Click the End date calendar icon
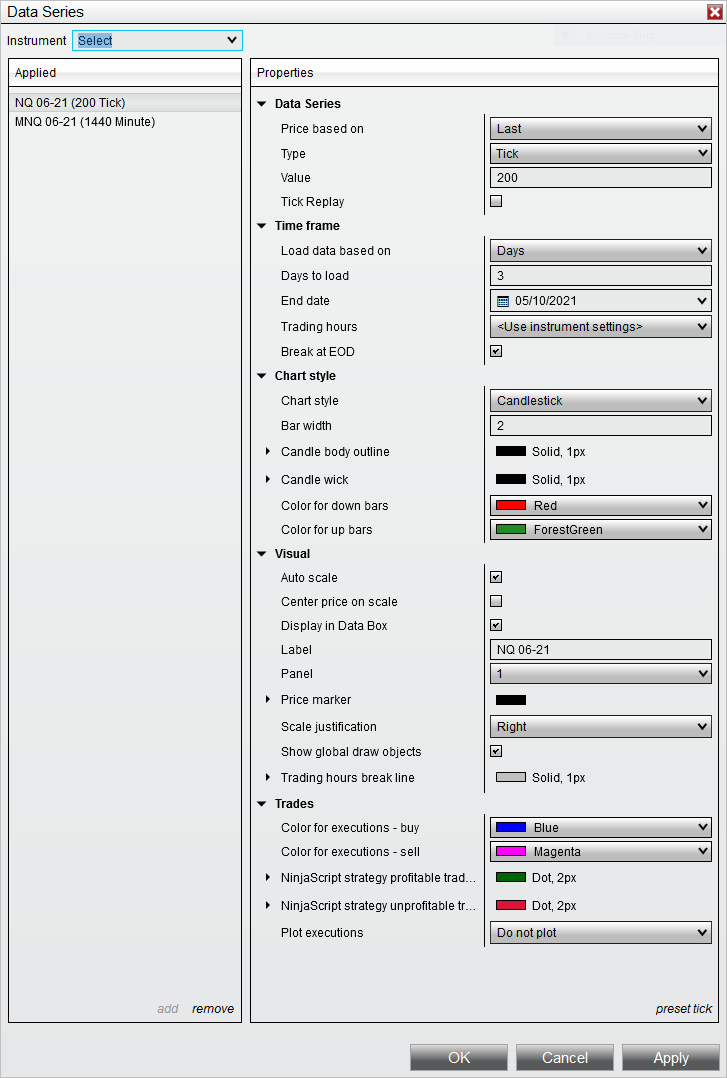This screenshot has height=1078, width=727. 503,301
